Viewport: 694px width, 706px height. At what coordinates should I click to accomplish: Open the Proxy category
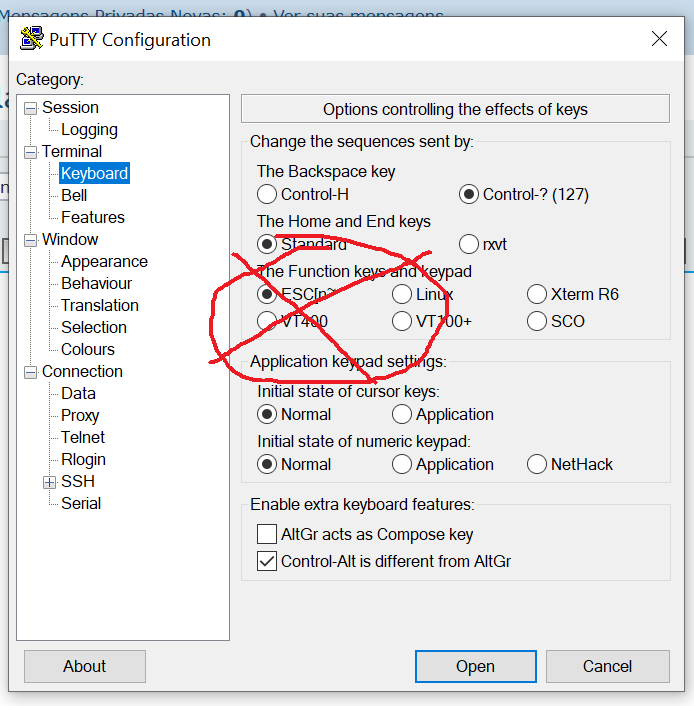pyautogui.click(x=80, y=416)
